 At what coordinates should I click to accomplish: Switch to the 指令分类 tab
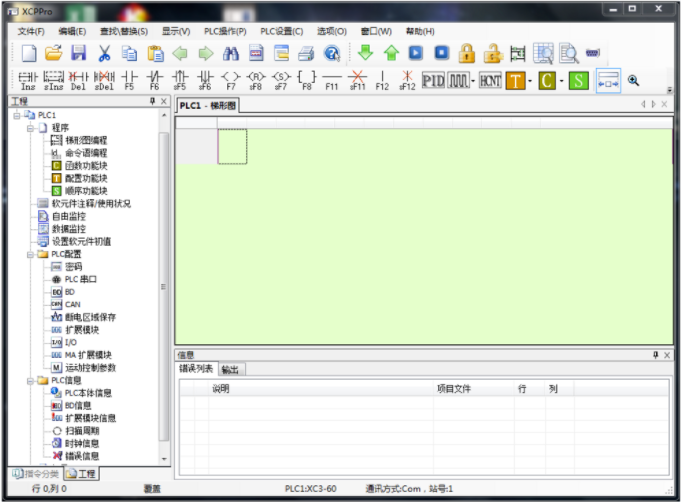click(36, 473)
